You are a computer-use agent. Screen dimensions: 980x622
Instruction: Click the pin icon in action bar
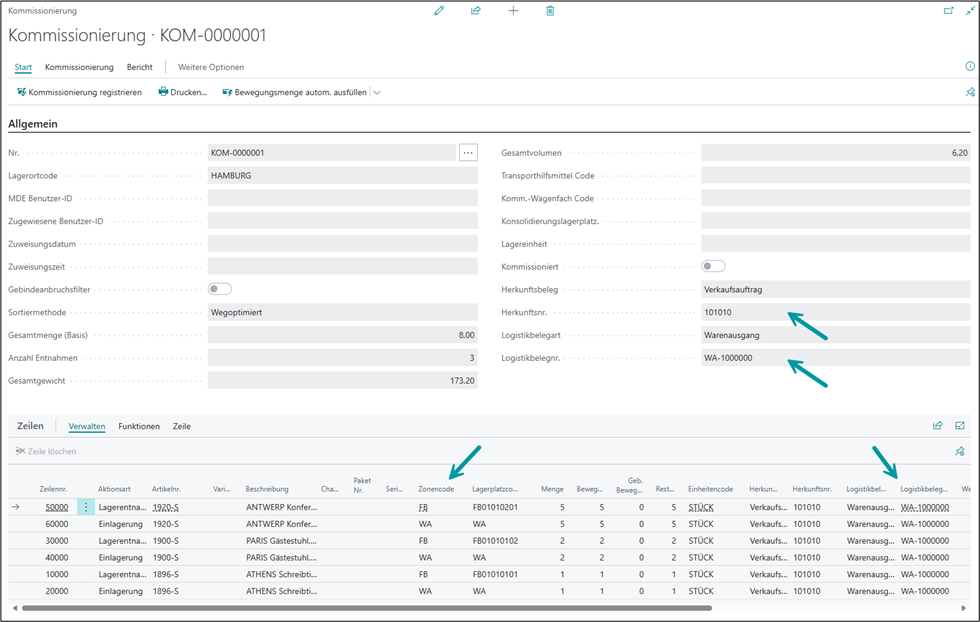pyautogui.click(x=969, y=92)
